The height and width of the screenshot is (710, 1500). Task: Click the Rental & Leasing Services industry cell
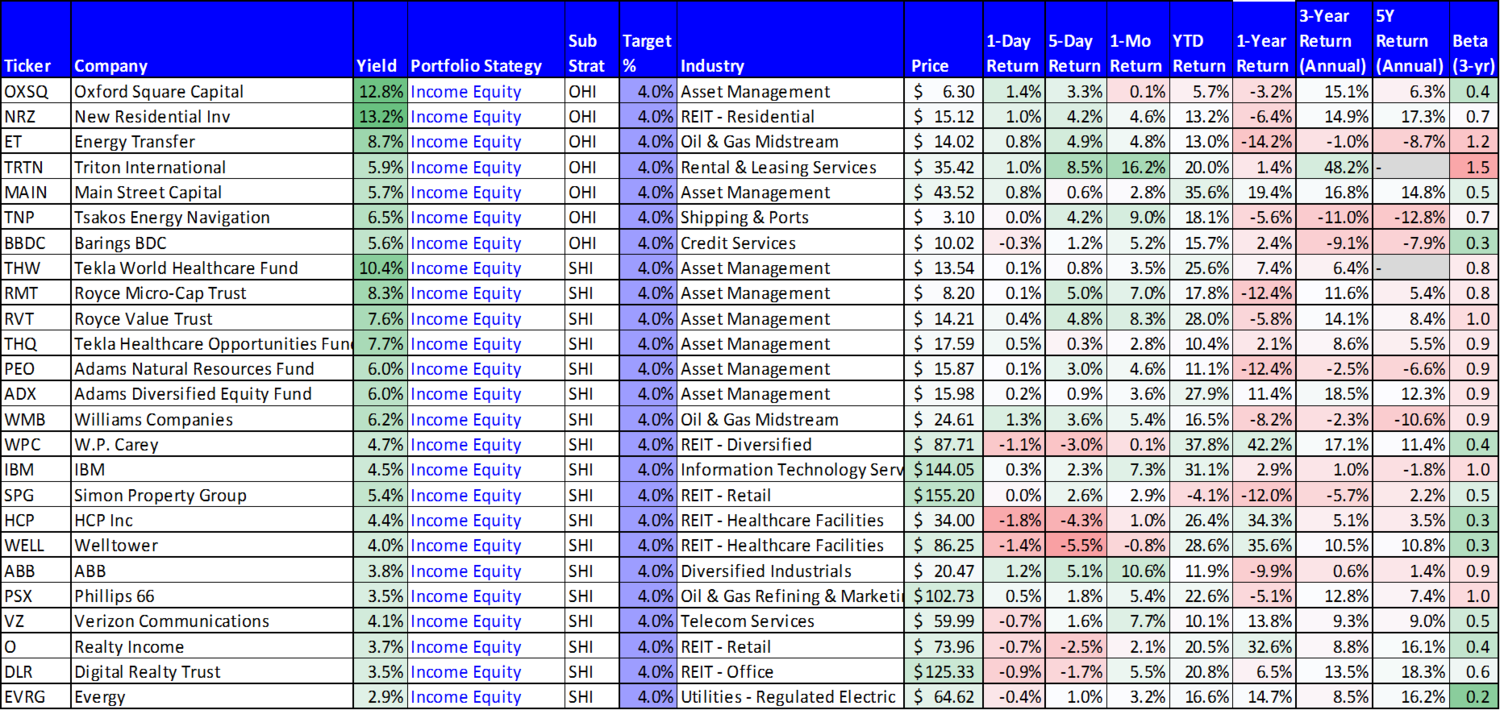click(x=790, y=167)
